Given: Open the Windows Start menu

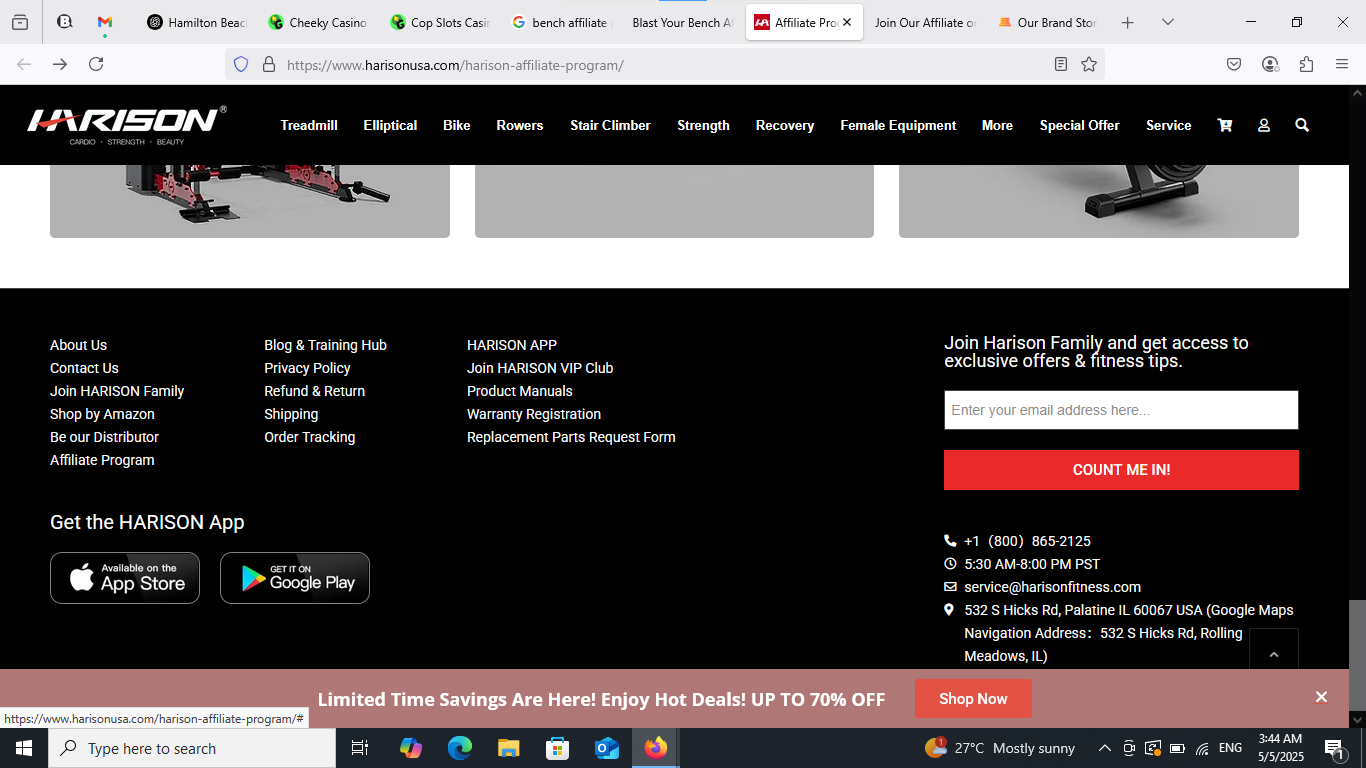Looking at the screenshot, I should (x=23, y=748).
